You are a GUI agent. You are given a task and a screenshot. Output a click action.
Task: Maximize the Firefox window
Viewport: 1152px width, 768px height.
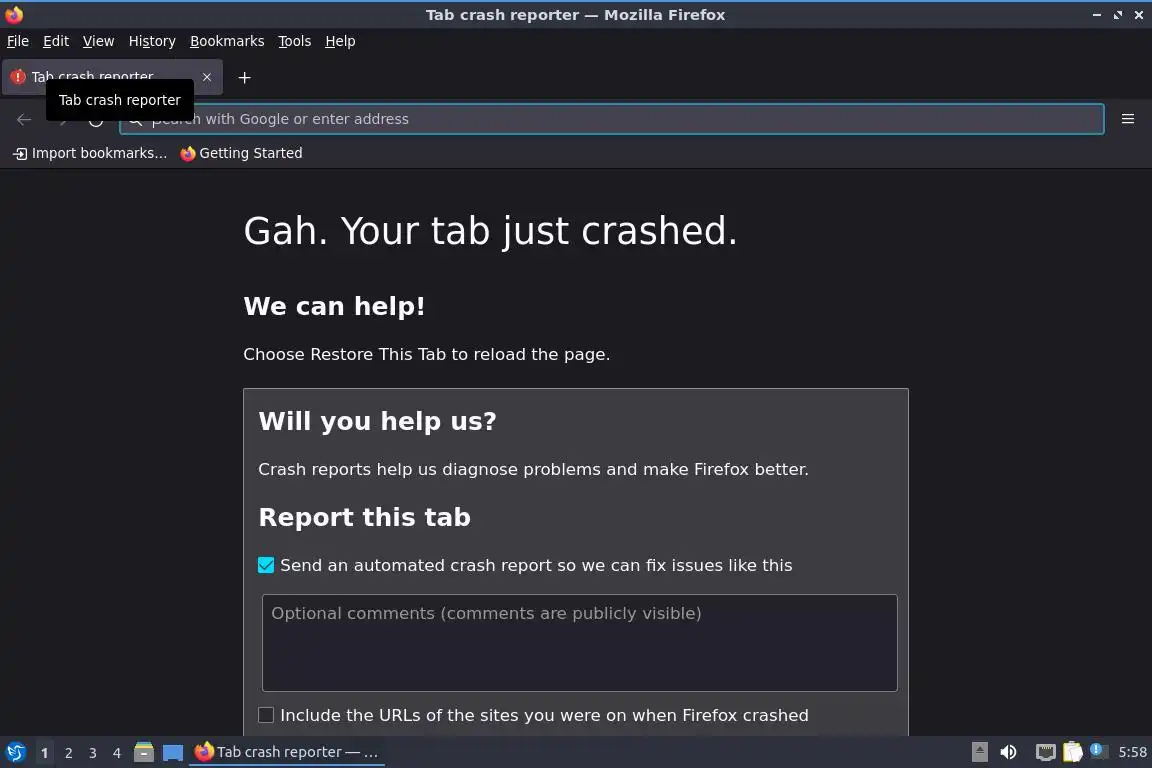(1117, 15)
